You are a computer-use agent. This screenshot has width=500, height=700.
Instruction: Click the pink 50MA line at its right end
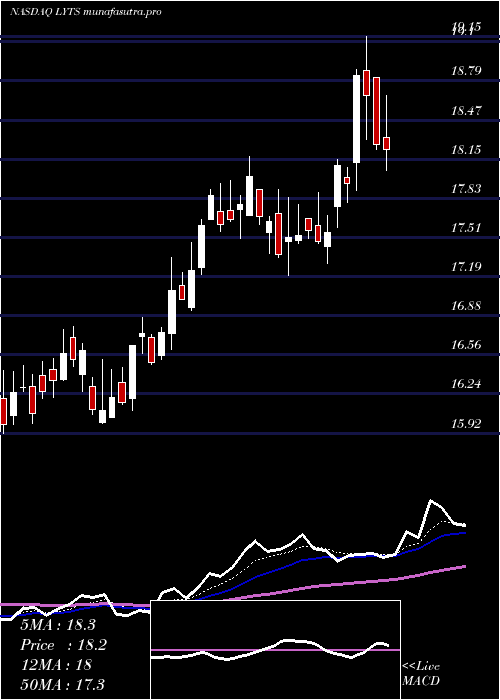464,567
